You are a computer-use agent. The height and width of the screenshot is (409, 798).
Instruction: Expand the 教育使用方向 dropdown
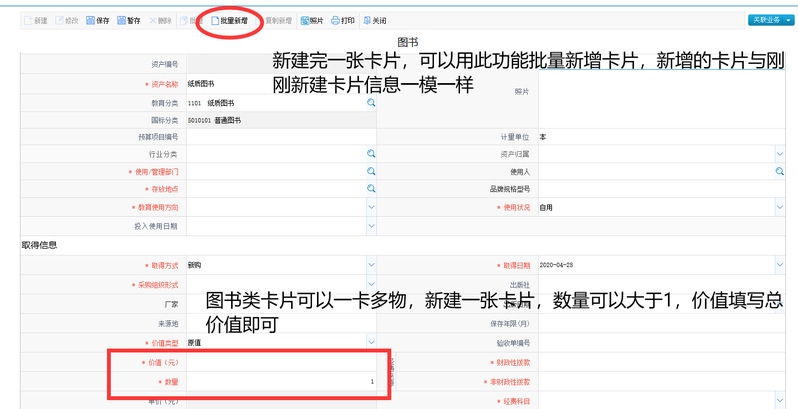pos(370,207)
